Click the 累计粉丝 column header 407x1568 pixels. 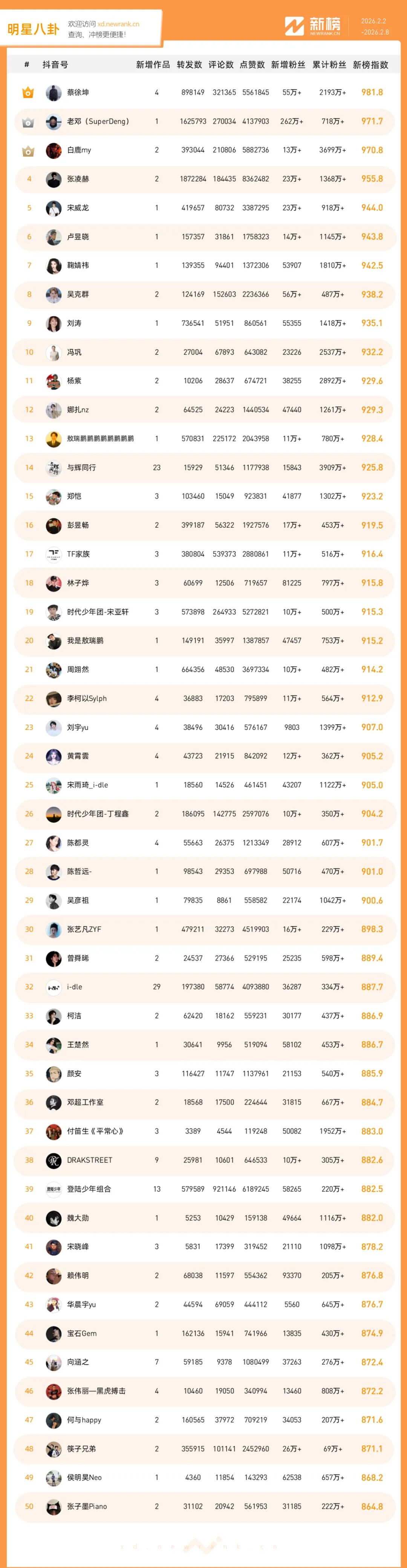(x=329, y=65)
